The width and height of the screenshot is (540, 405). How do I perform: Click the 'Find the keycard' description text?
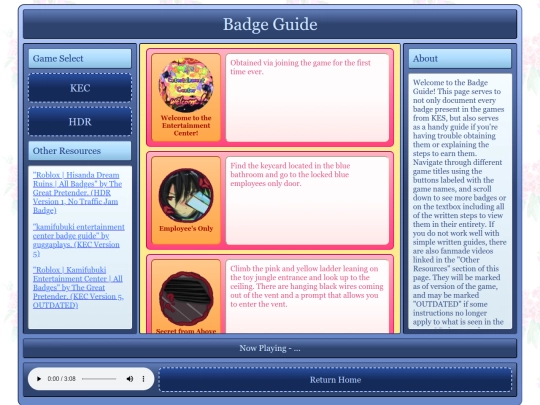tap(290, 174)
